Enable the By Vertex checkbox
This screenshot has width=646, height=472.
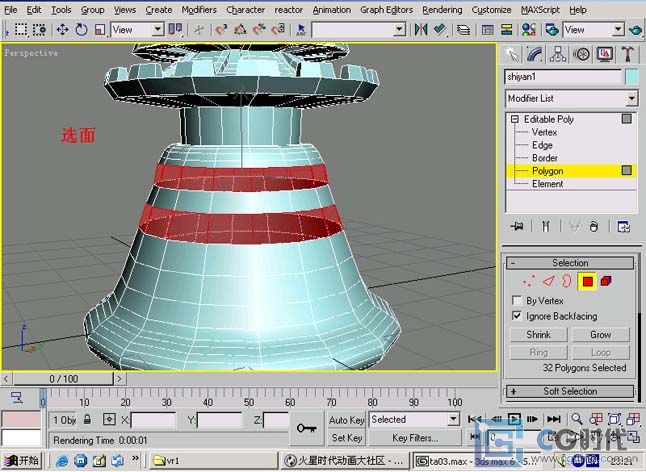coord(517,300)
